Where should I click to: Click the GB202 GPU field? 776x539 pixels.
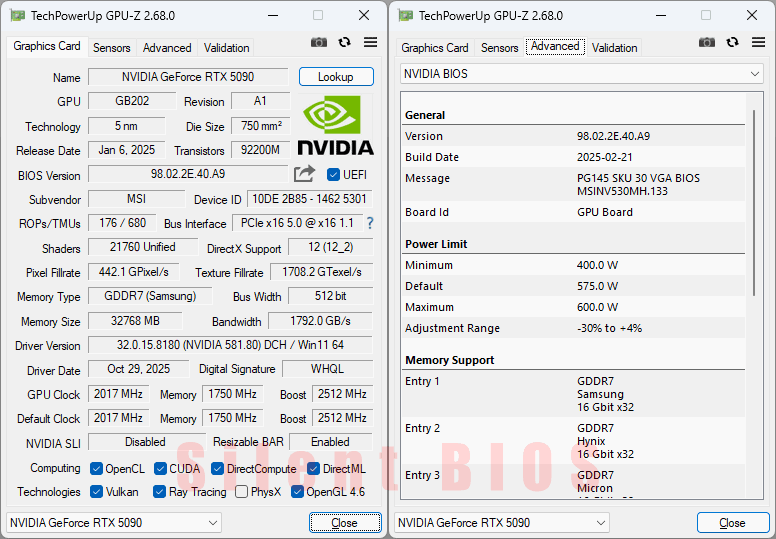pyautogui.click(x=132, y=101)
